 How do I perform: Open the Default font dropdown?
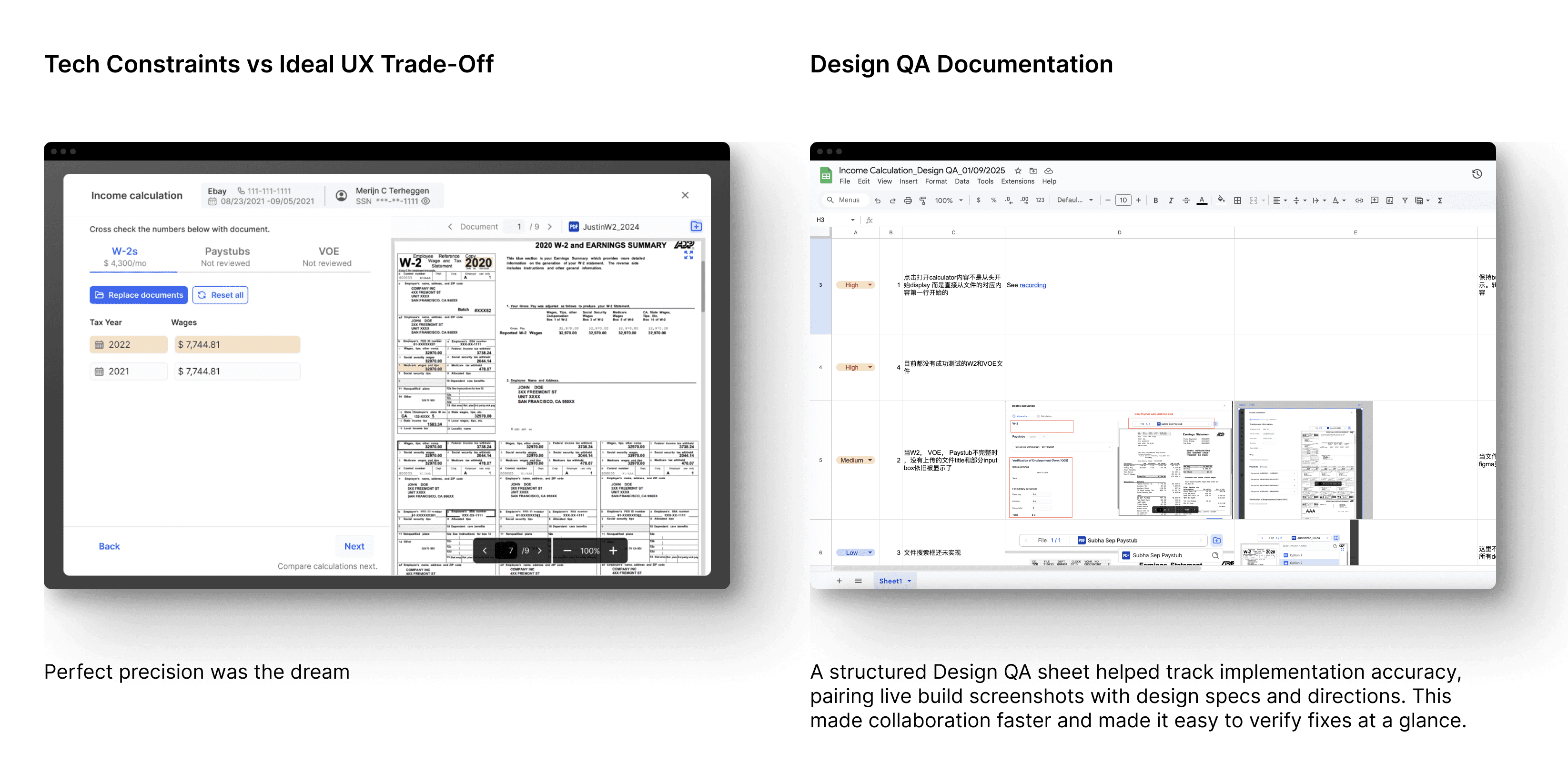point(1075,200)
